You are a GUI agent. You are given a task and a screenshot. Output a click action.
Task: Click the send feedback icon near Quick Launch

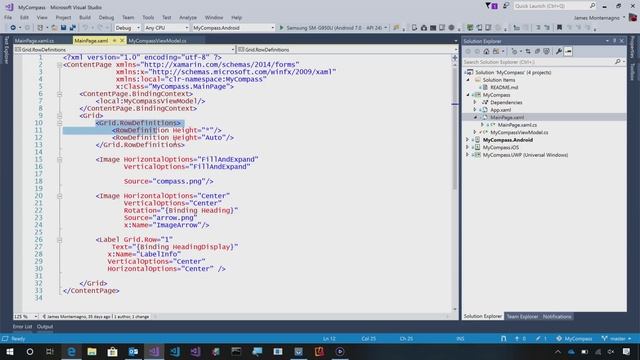coord(506,6)
